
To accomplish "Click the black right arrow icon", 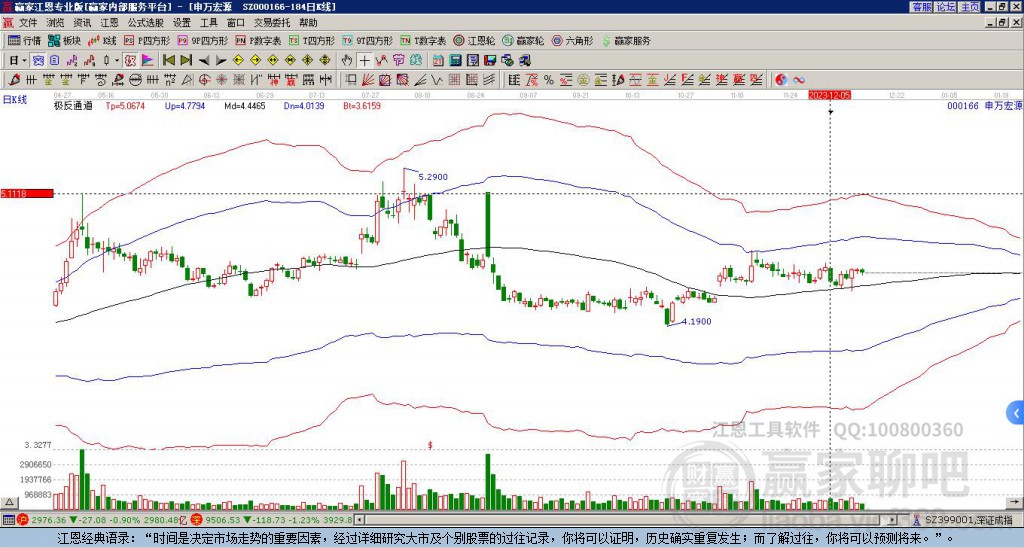I will pyautogui.click(x=221, y=60).
